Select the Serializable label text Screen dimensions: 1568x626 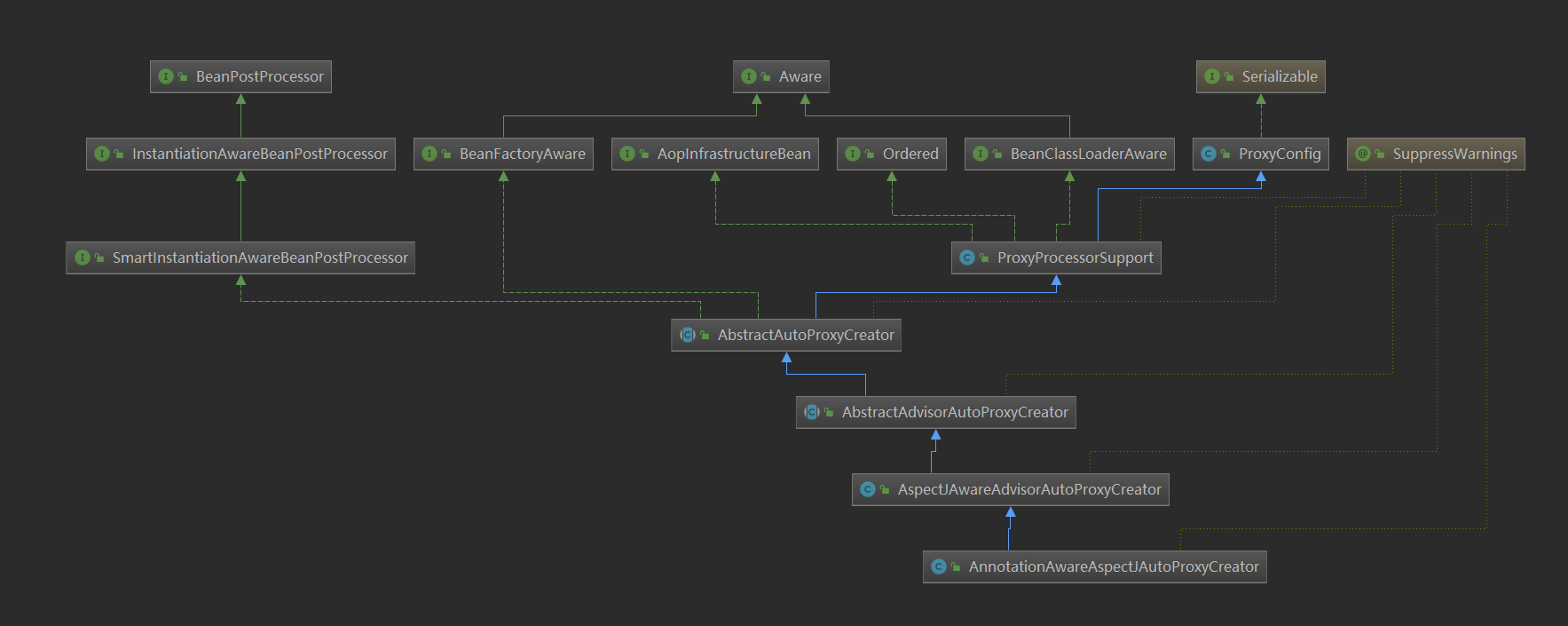1280,77
